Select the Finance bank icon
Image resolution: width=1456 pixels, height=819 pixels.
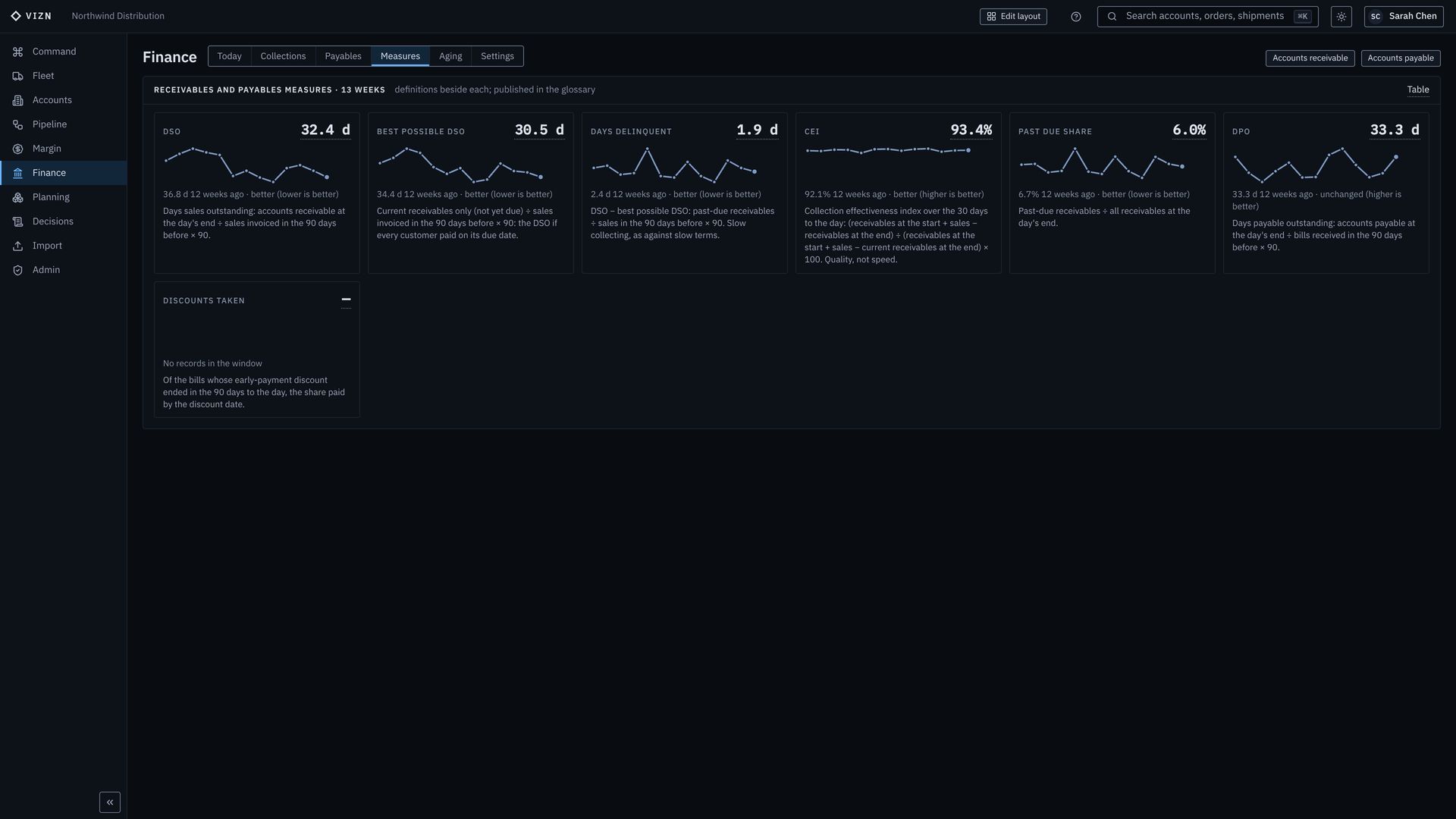pyautogui.click(x=17, y=173)
